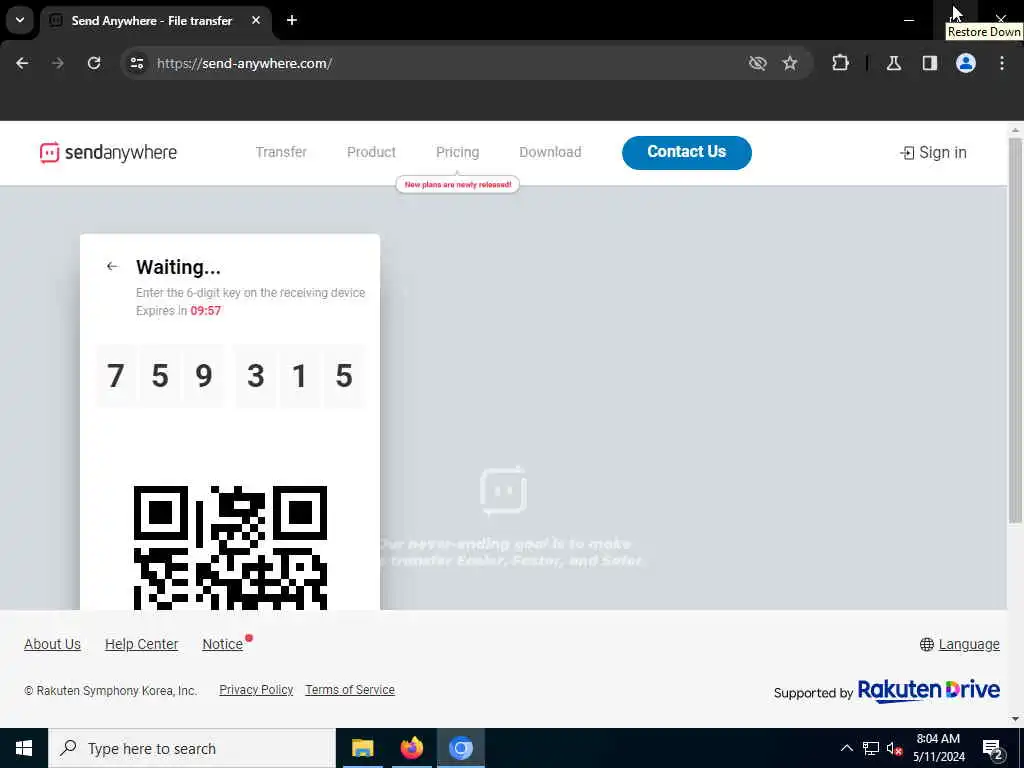Screen dimensions: 1024x768
Task: Click the eye-slash icon in the address bar
Action: tap(758, 63)
